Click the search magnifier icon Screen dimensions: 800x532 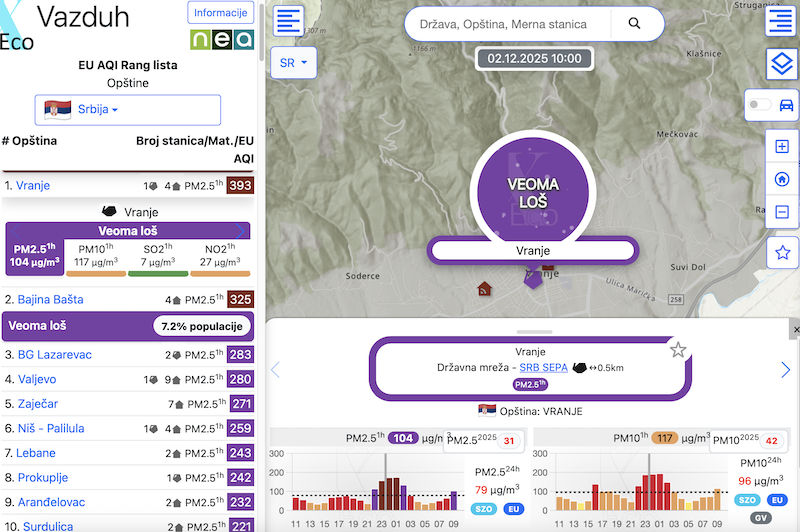tap(635, 23)
